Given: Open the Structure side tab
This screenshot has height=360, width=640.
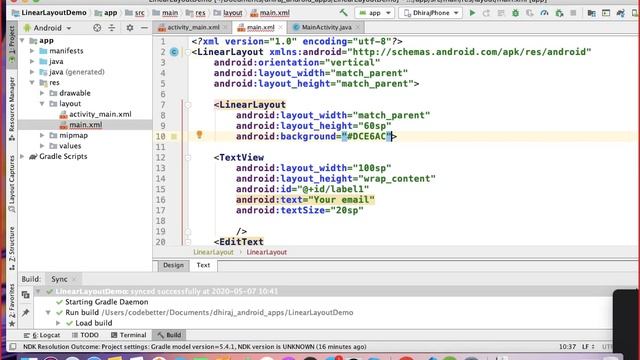Looking at the screenshot, I should click(12, 248).
